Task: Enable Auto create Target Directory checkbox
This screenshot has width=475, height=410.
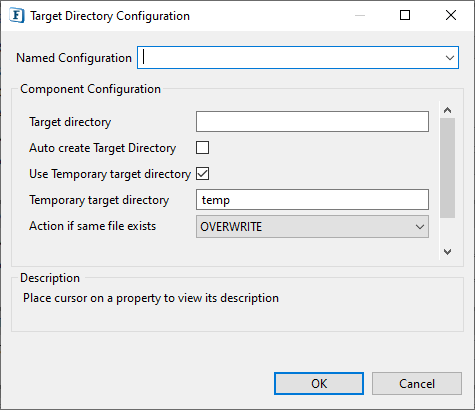Action: [203, 148]
